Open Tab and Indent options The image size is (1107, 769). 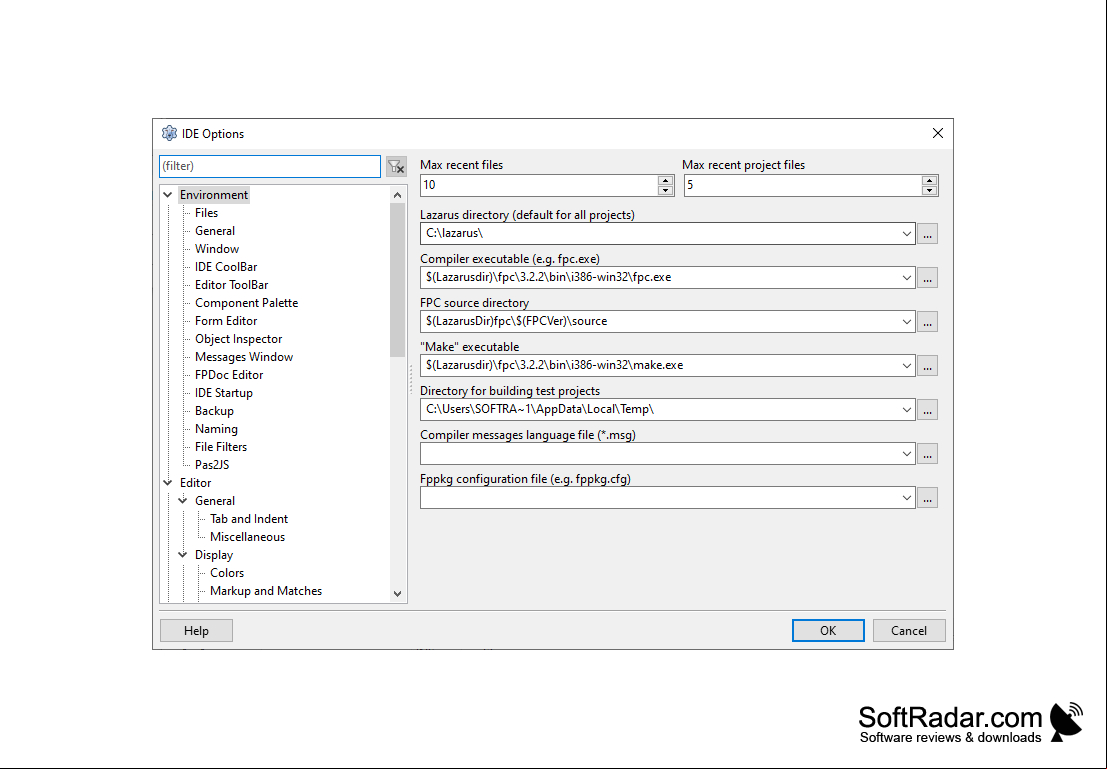(249, 519)
